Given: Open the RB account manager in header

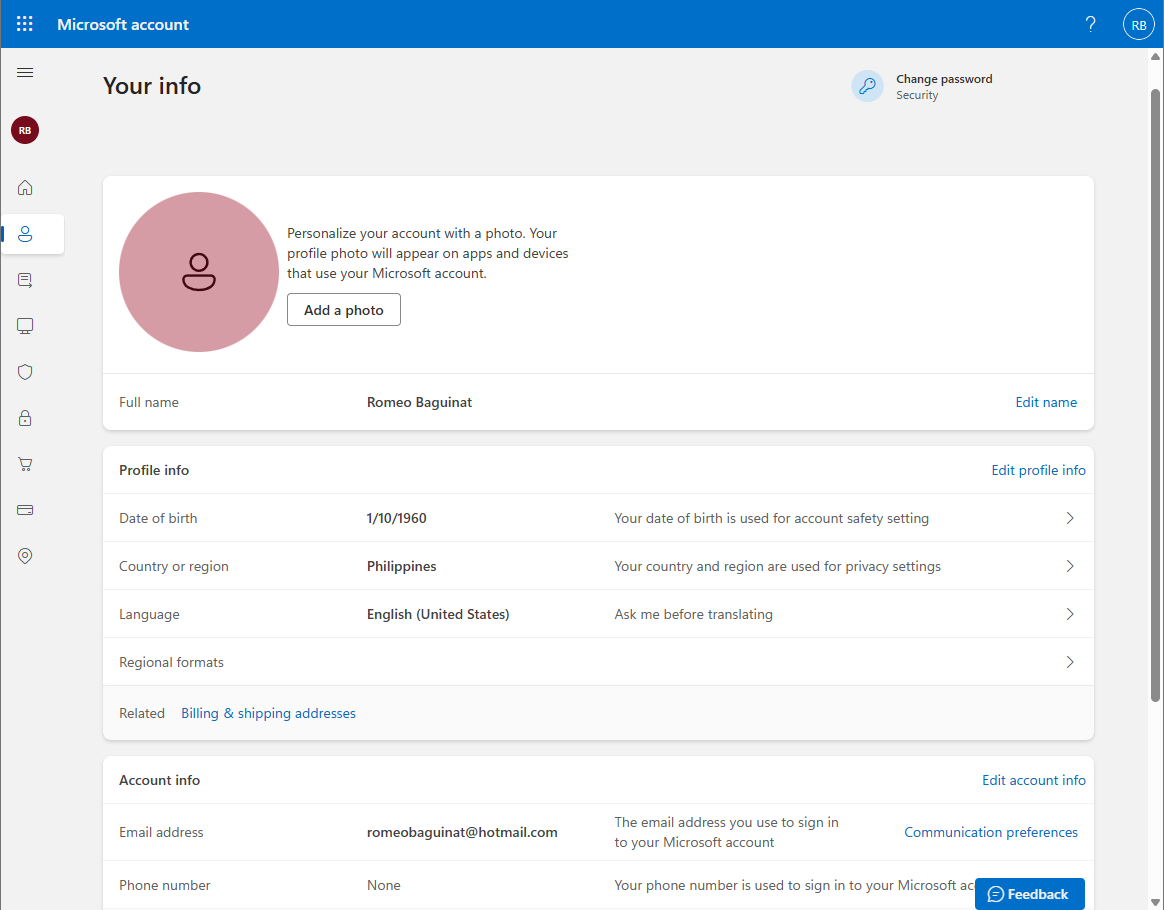Looking at the screenshot, I should tap(1138, 24).
